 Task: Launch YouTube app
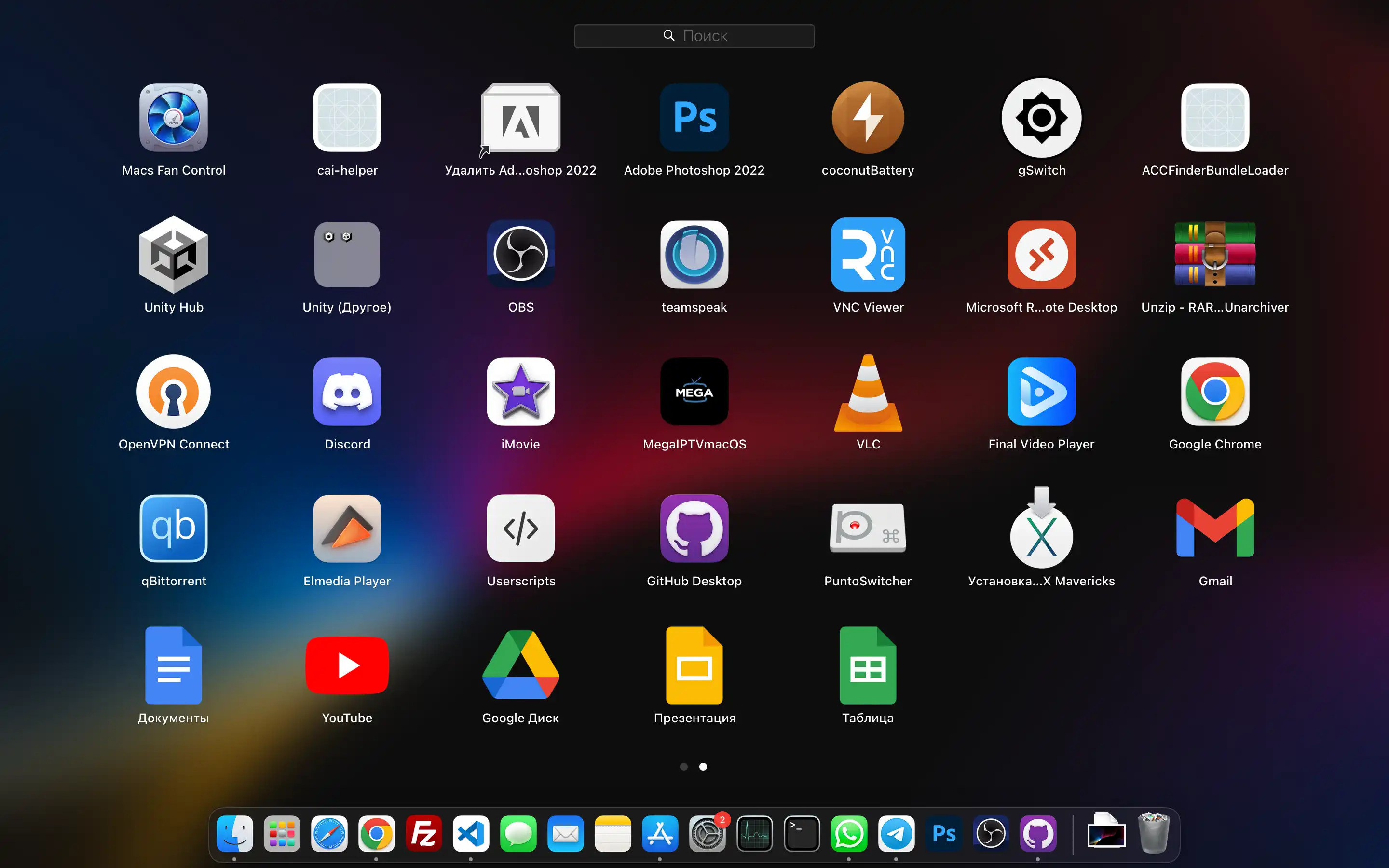pyautogui.click(x=347, y=665)
